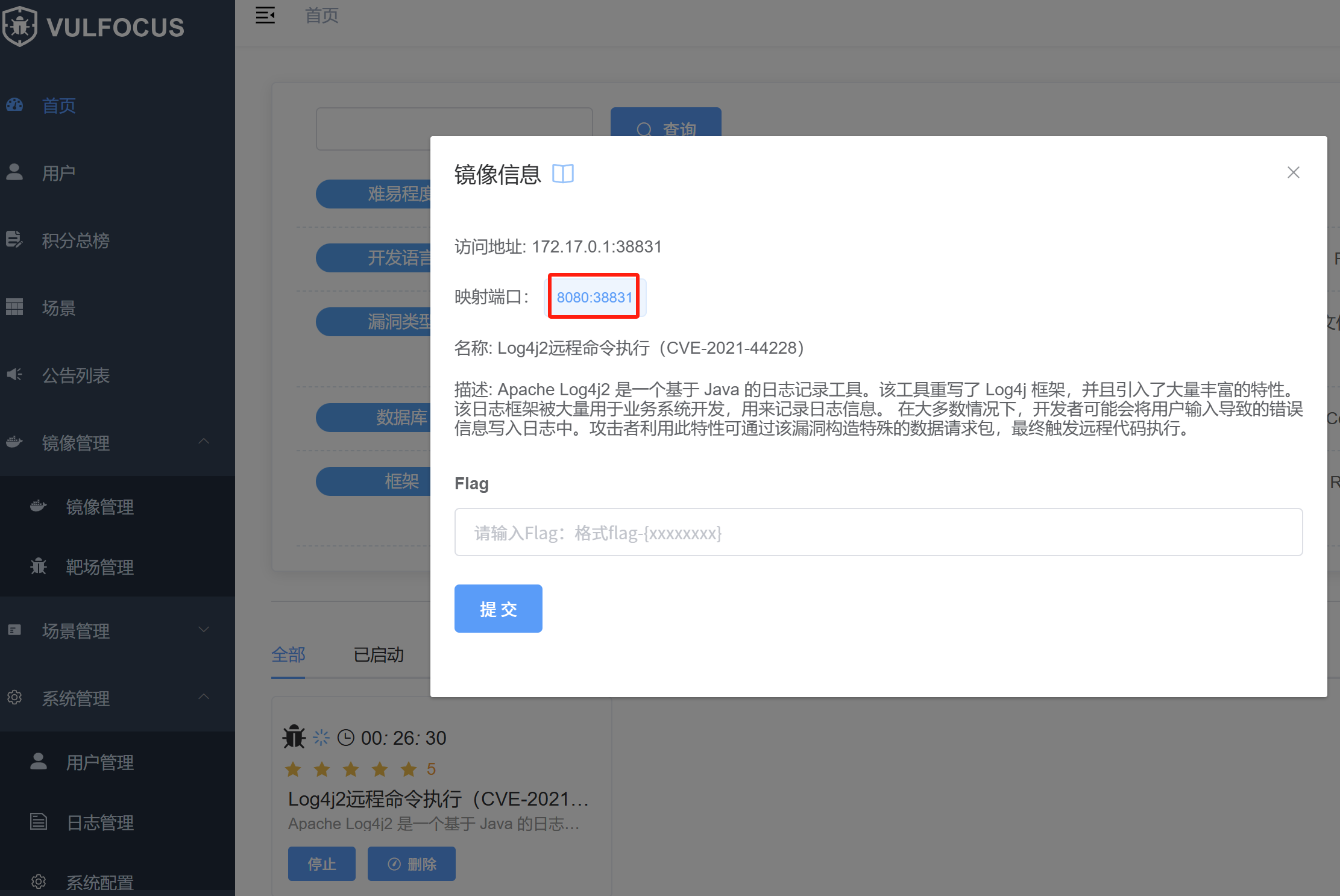Switch to the 已启动 tab

coord(378,654)
